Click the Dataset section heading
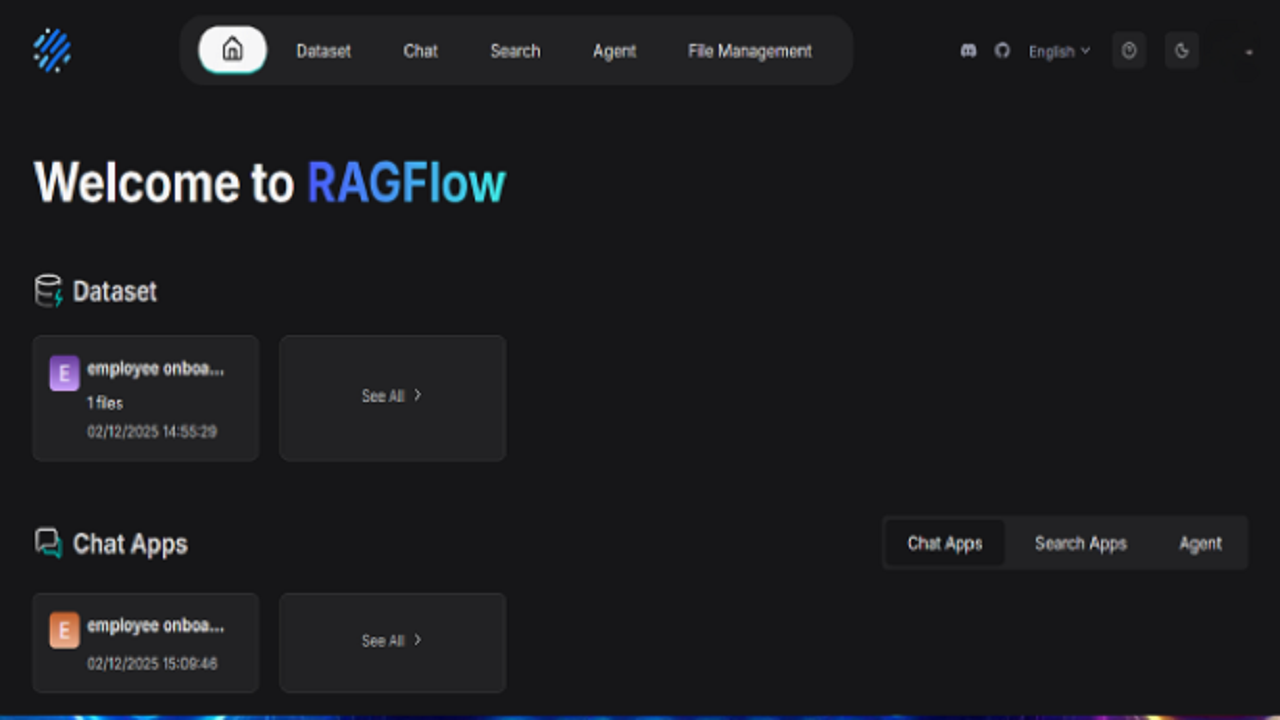 [115, 291]
